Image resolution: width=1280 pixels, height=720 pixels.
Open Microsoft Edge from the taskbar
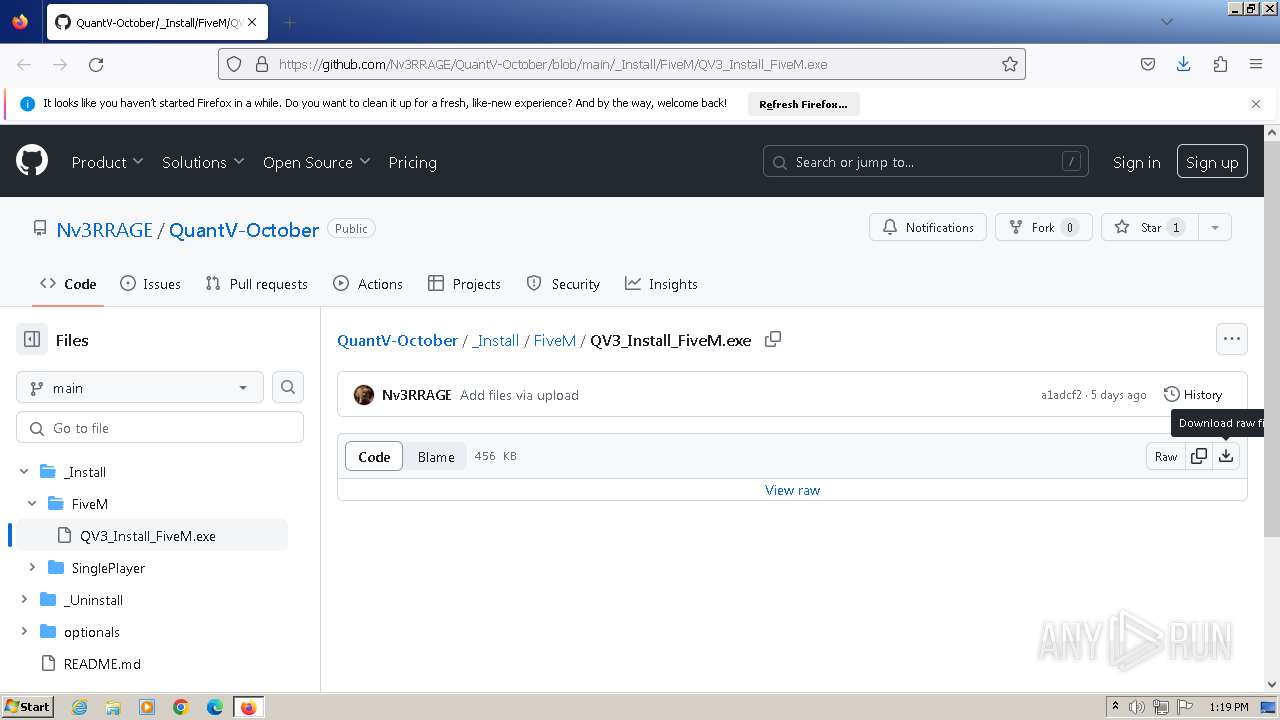(215, 707)
